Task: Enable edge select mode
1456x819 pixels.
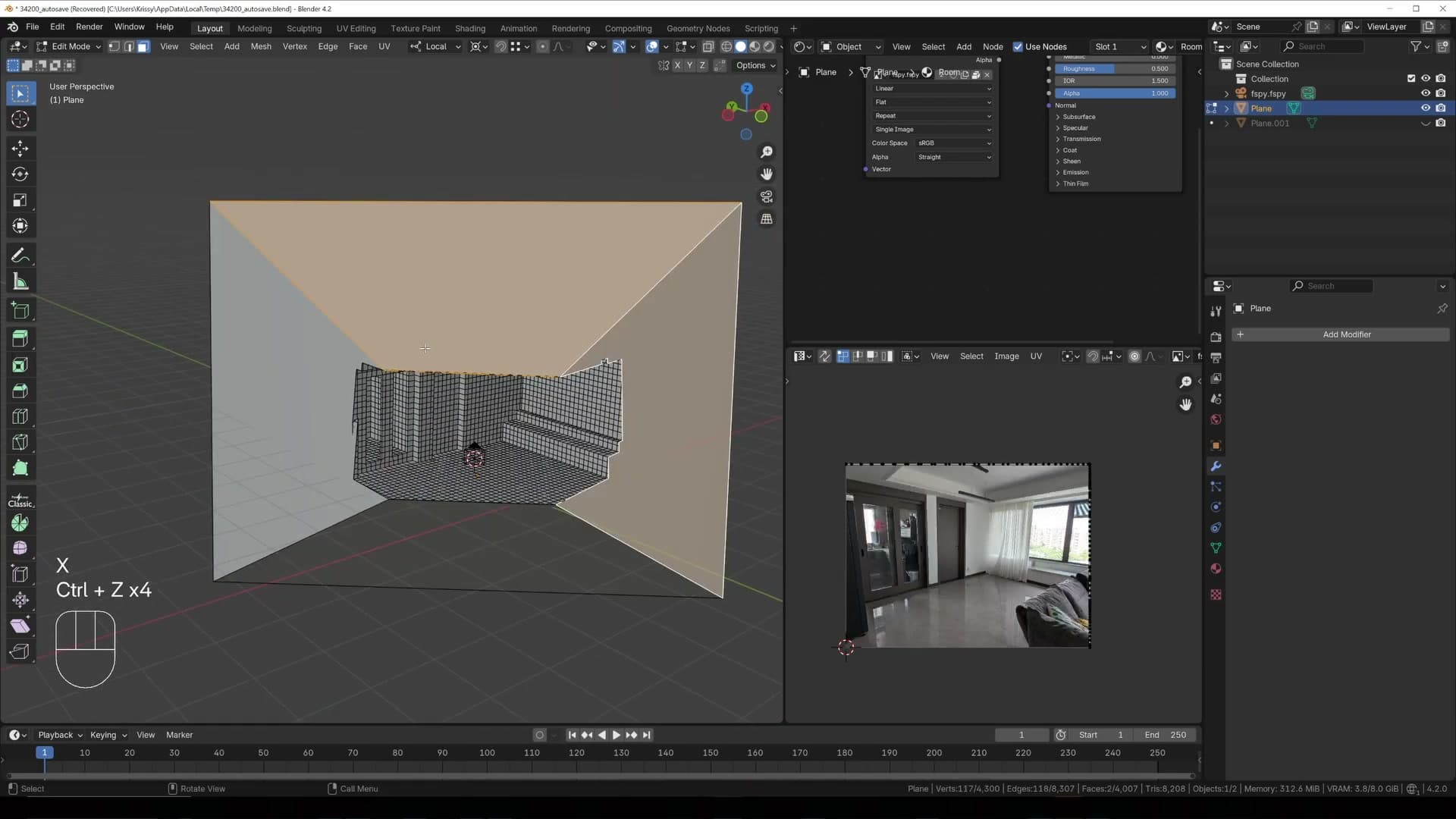Action: (x=128, y=46)
